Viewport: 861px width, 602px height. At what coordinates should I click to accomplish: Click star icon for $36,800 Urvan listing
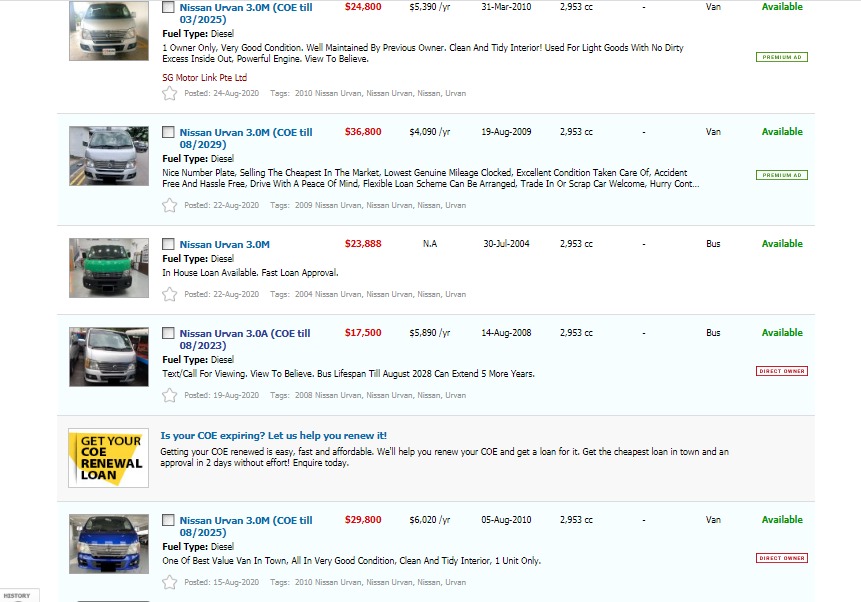(169, 205)
